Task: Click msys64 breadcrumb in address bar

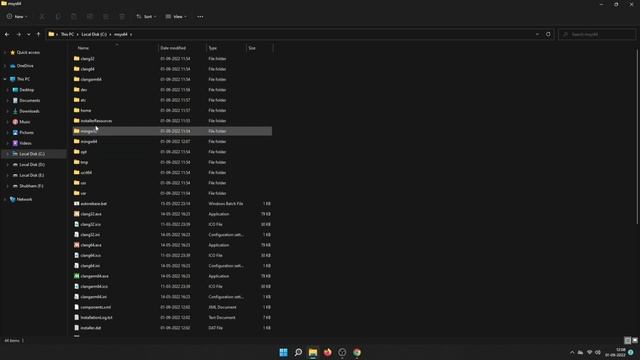Action: [121, 34]
